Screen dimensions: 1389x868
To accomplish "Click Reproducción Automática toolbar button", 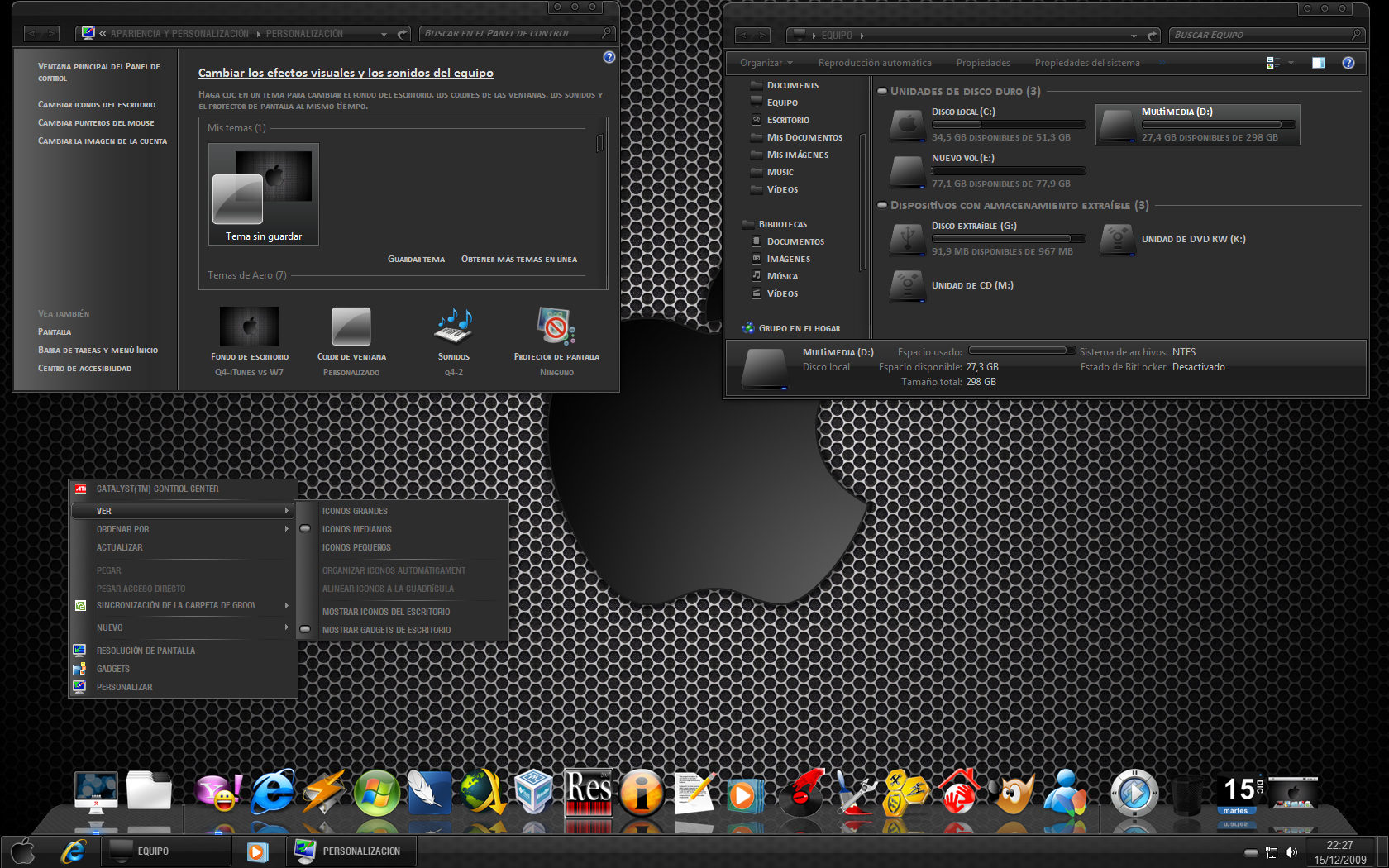I will click(875, 63).
